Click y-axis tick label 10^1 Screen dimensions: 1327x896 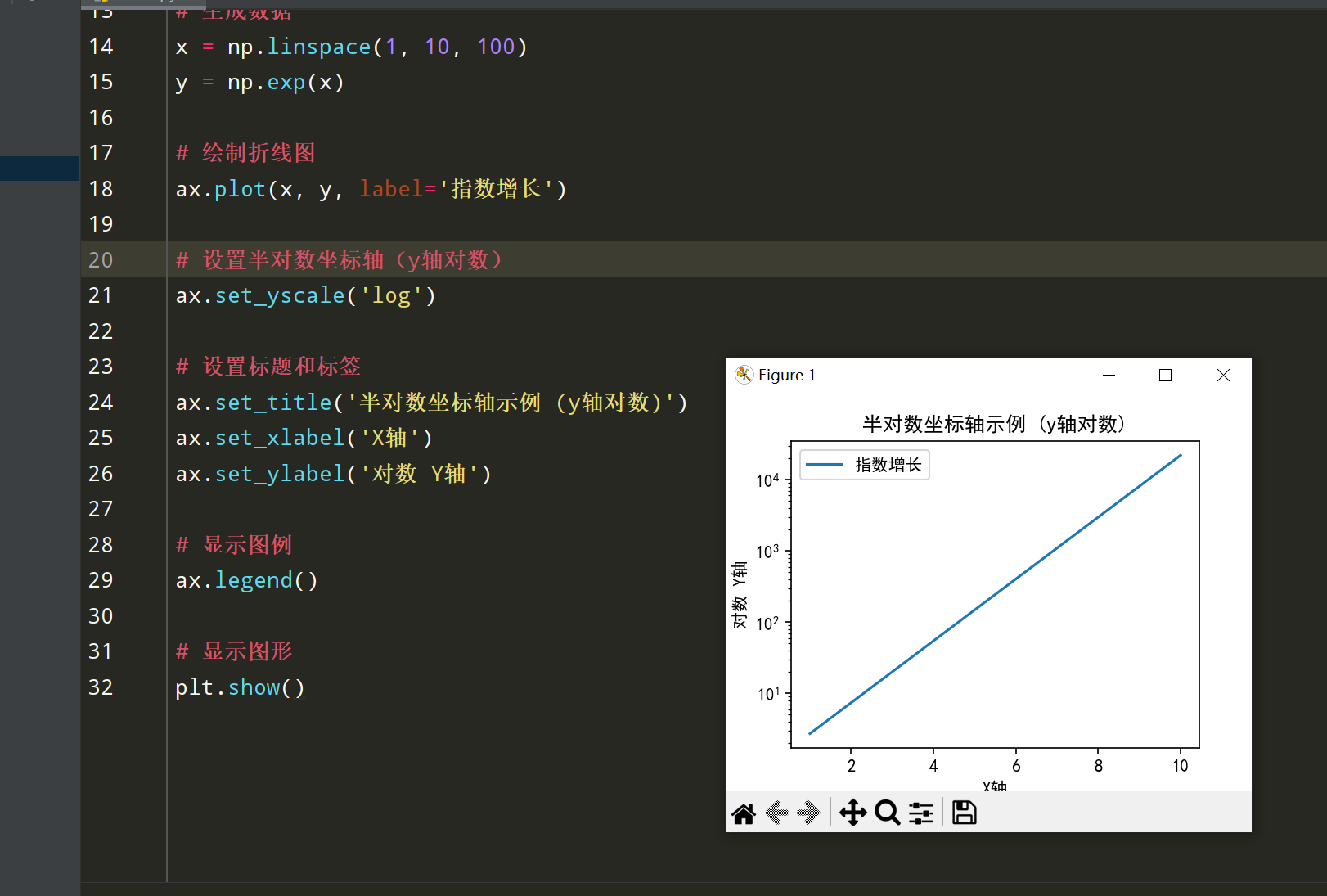[768, 694]
